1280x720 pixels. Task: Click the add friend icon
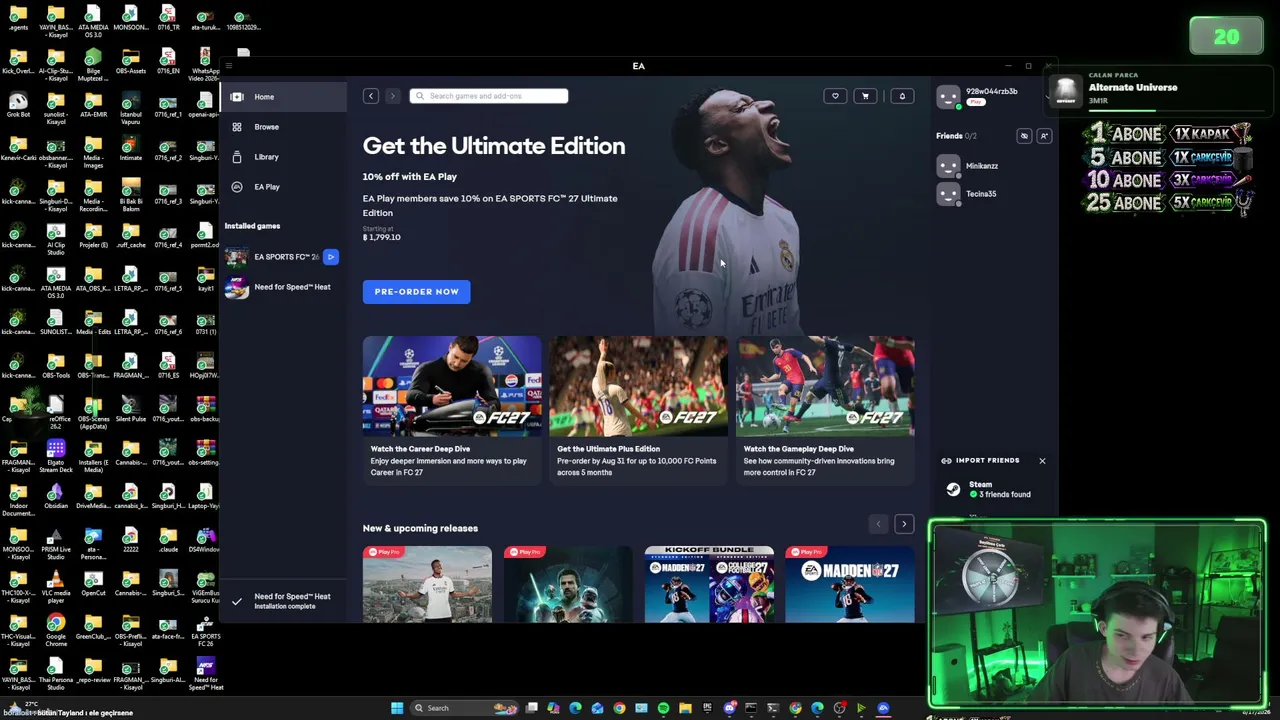(x=1044, y=136)
